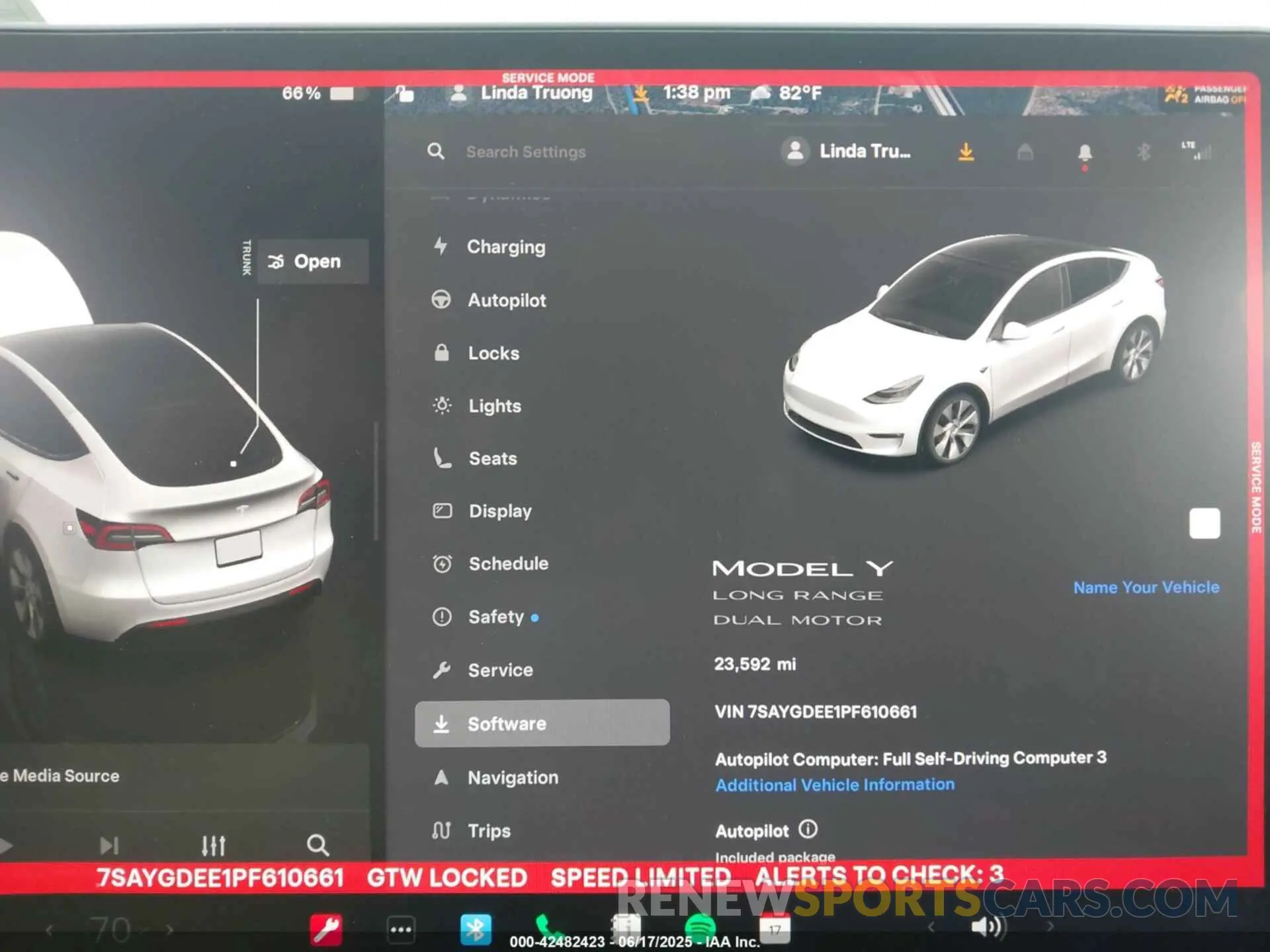Open Additional Vehicle Information link
The image size is (1270, 952).
(835, 785)
